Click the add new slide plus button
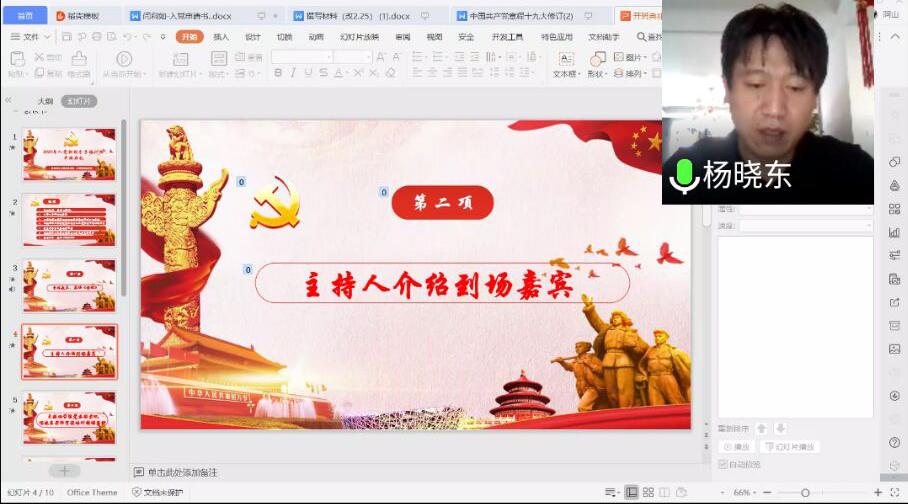Viewport: 908px width, 504px height. pos(64,470)
